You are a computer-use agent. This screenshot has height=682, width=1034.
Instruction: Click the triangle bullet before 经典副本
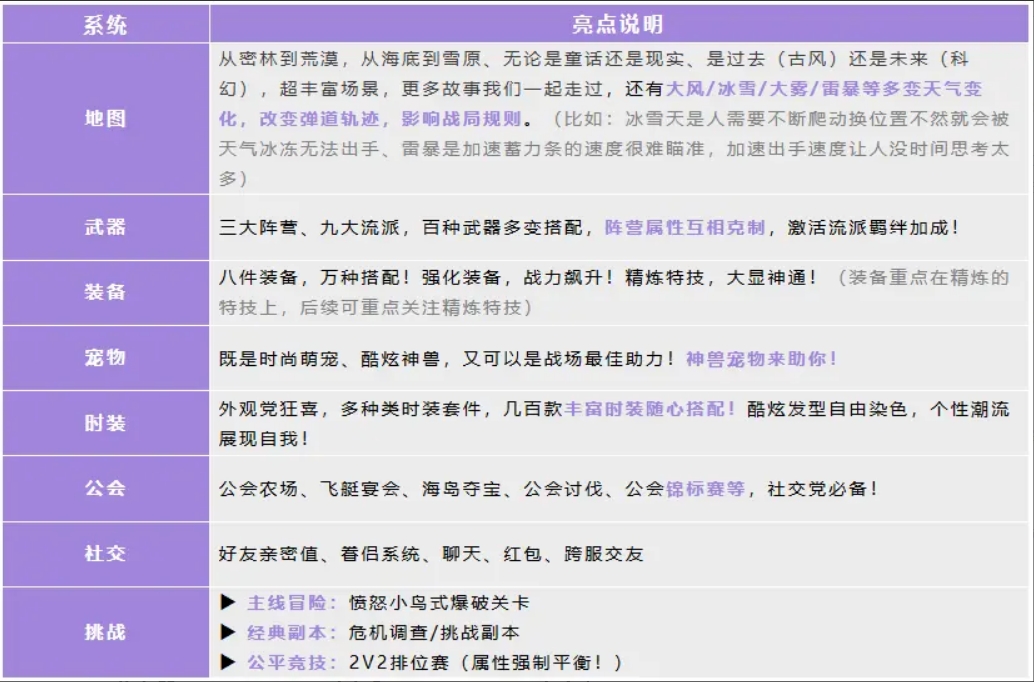point(228,632)
